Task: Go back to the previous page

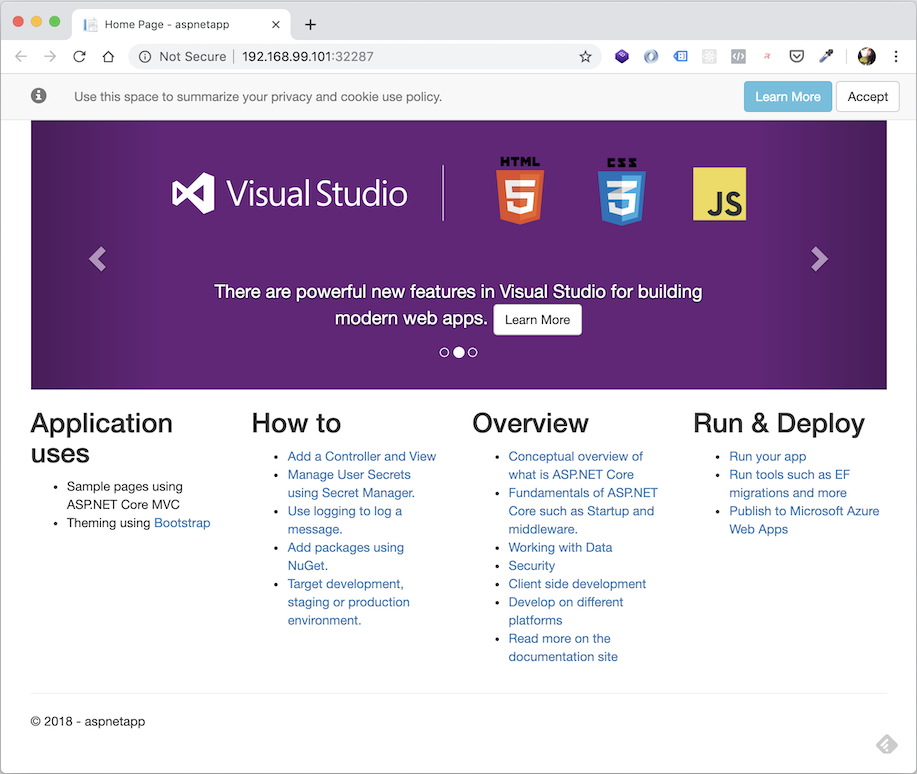Action: 21,57
